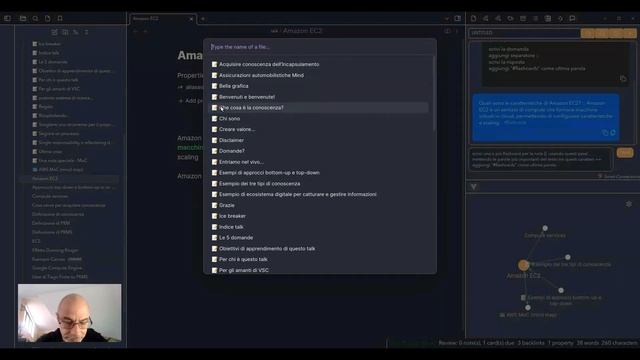The image size is (640, 360).
Task: Copy the blue chat message
Action: pyautogui.click(x=605, y=133)
